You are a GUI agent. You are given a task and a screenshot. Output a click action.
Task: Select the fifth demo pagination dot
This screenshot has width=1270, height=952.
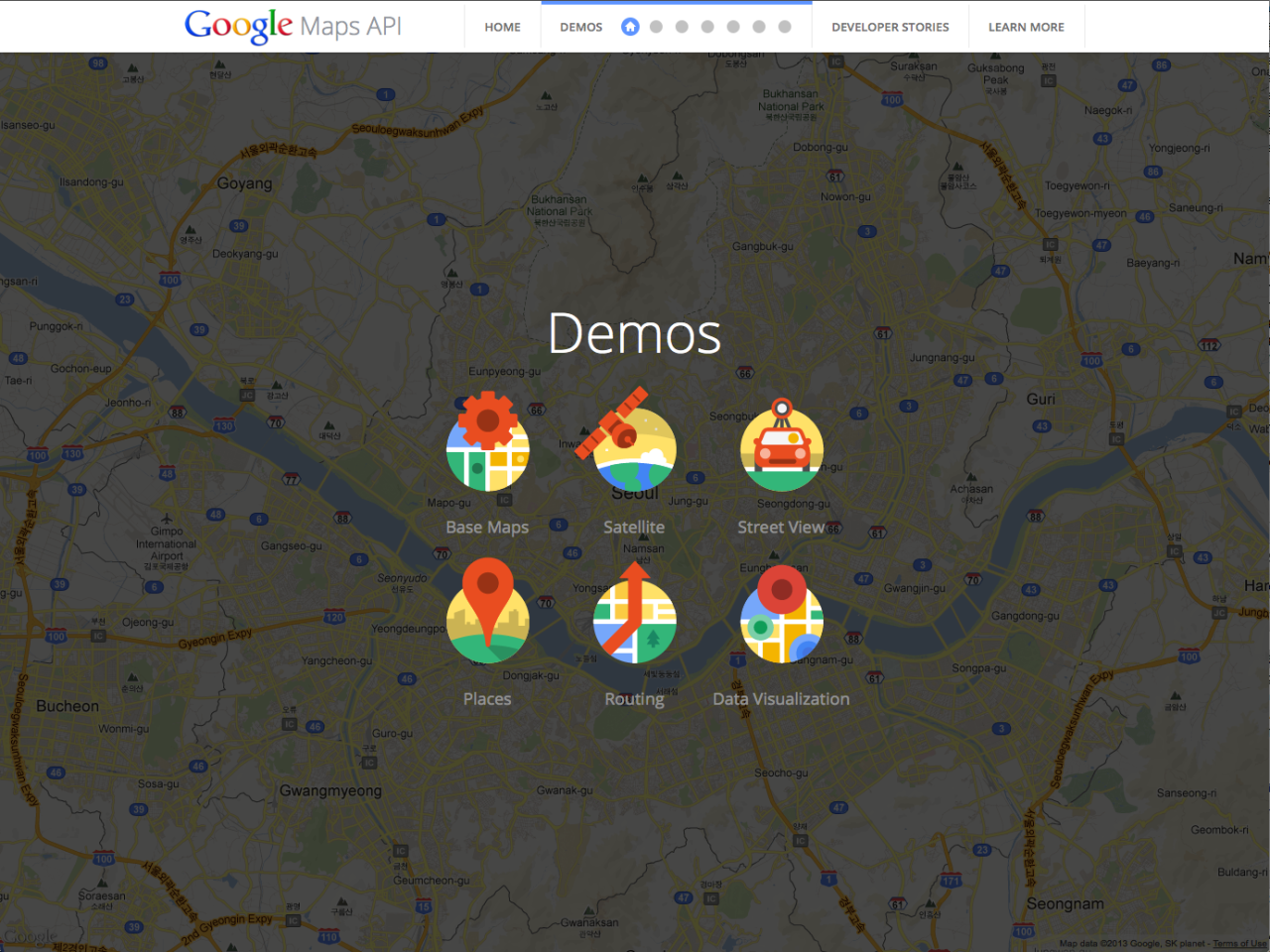click(733, 27)
